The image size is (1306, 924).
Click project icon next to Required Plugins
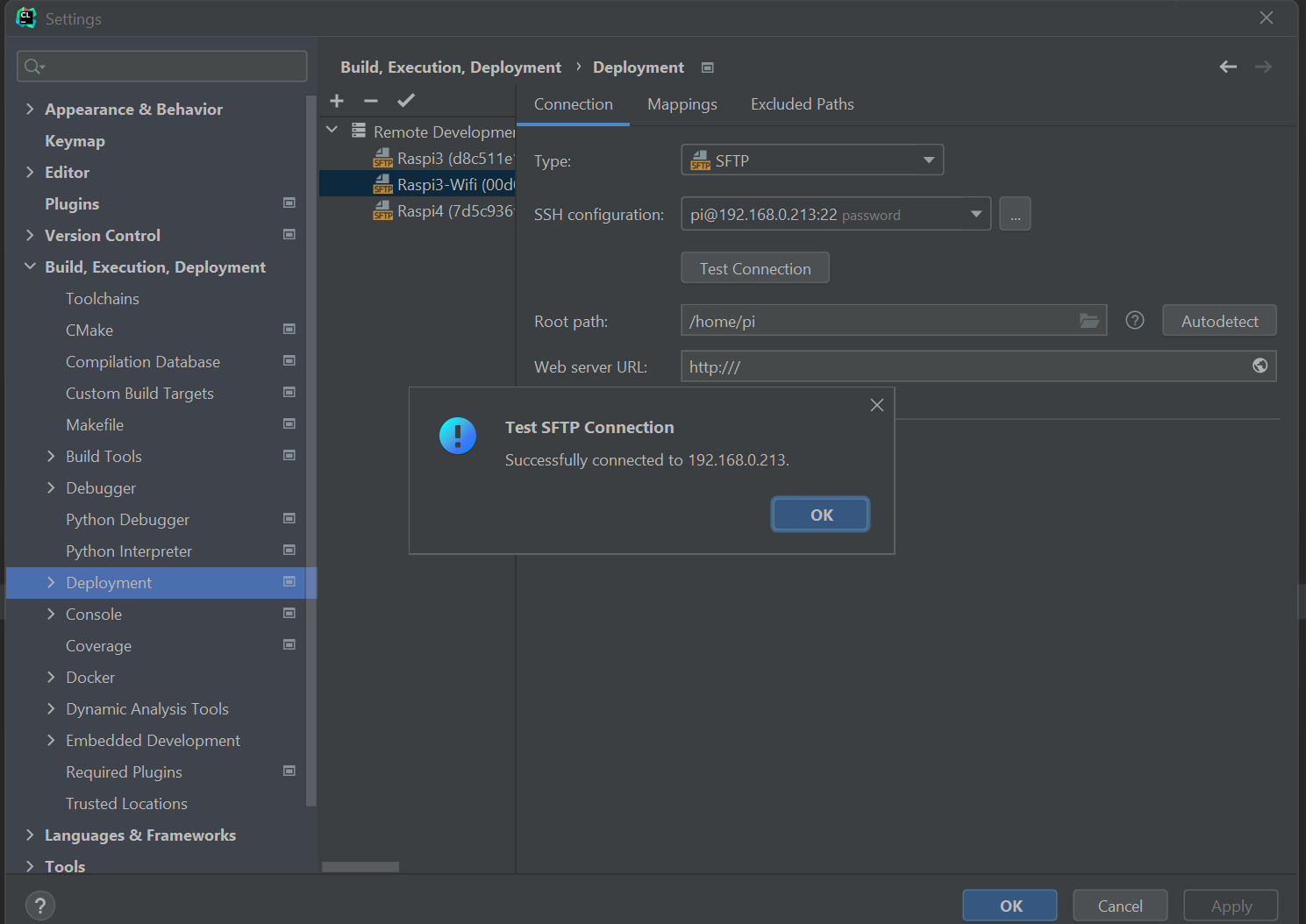(x=289, y=771)
